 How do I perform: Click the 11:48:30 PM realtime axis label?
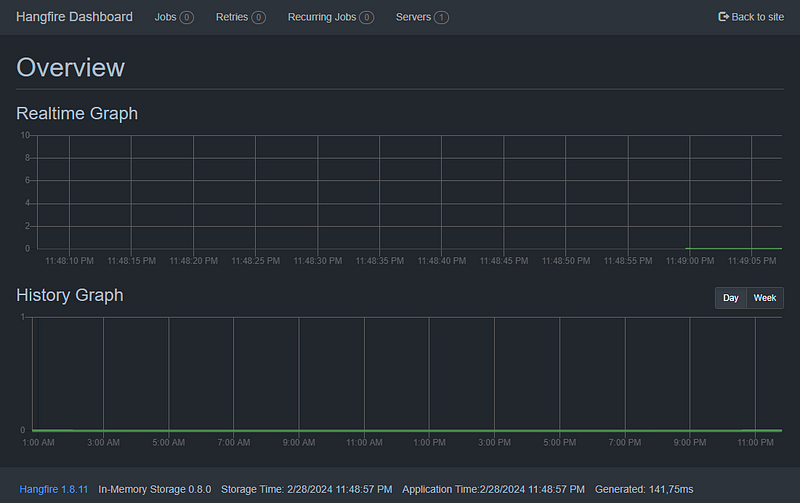(x=318, y=261)
